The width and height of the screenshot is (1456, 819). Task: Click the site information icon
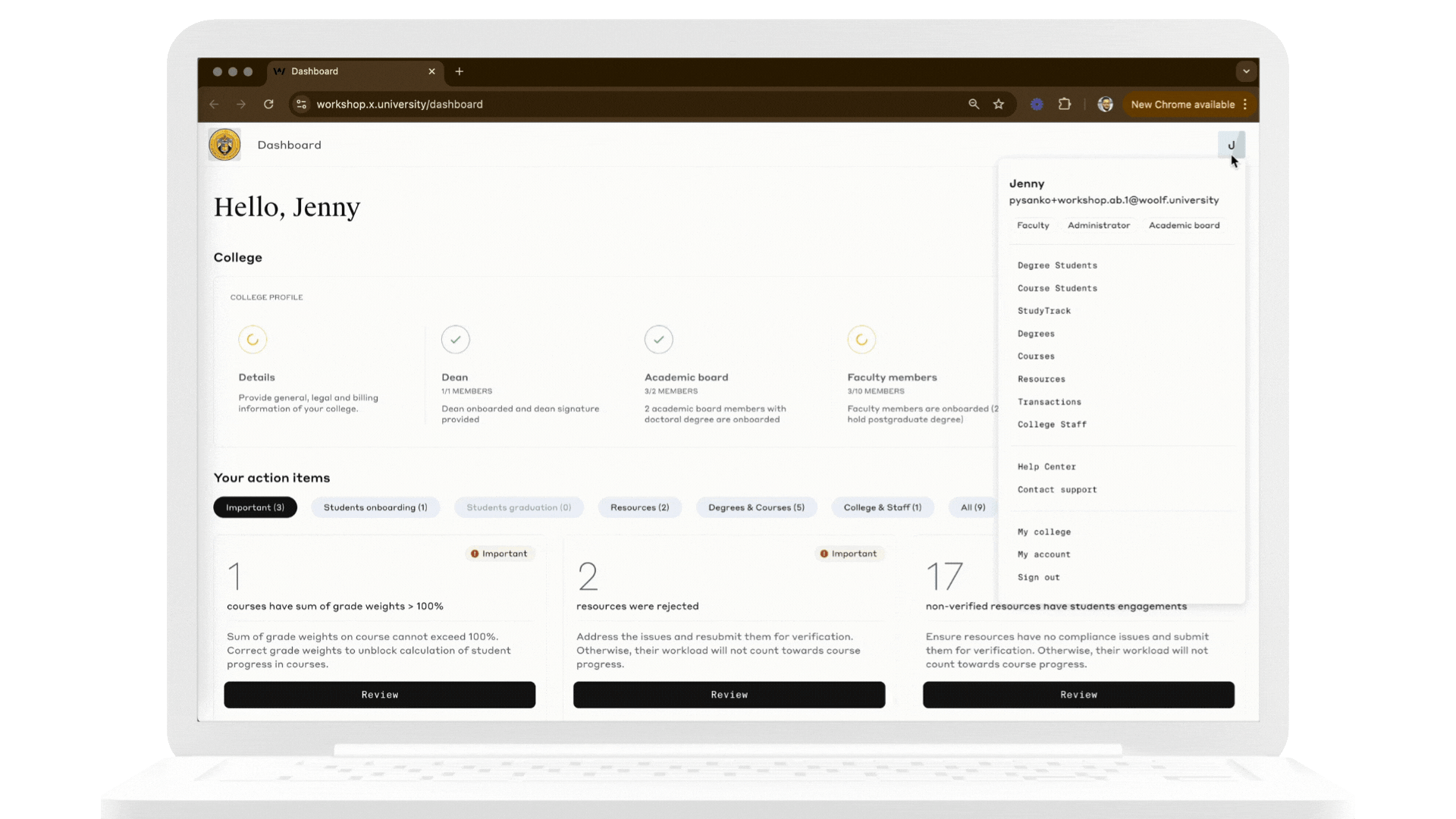pos(302,105)
